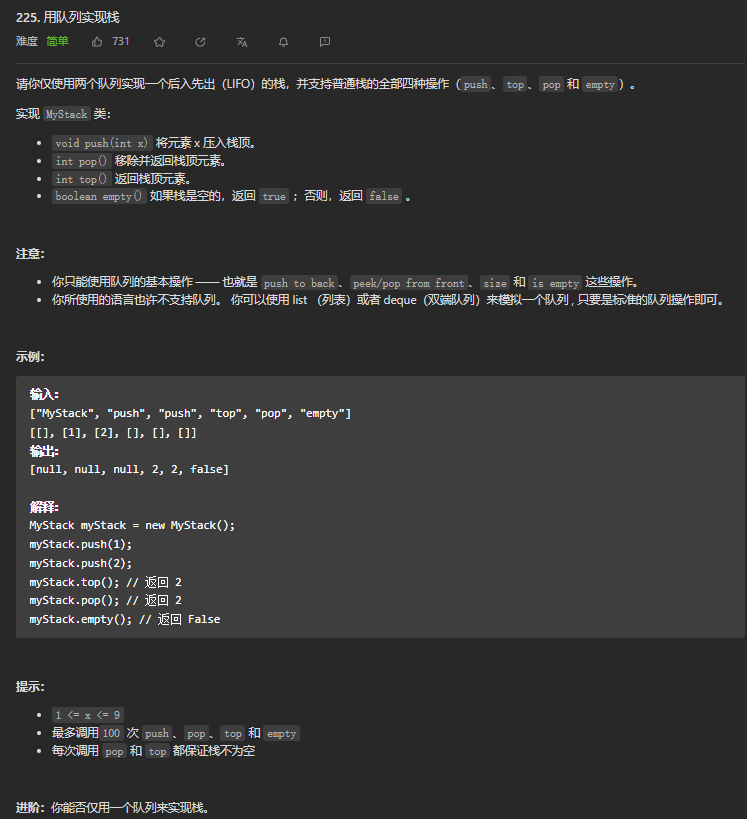Click the translate language icon
The image size is (747, 819).
[x=241, y=42]
